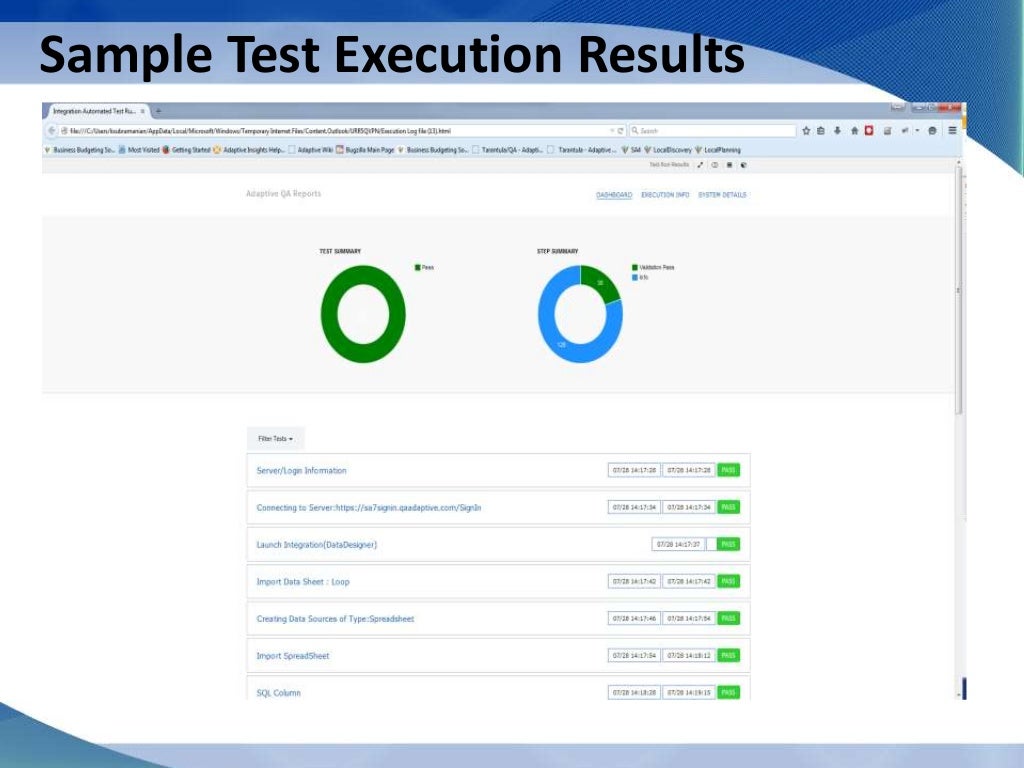The height and width of the screenshot is (768, 1024).
Task: Open a new browser tab with plus
Action: [158, 111]
